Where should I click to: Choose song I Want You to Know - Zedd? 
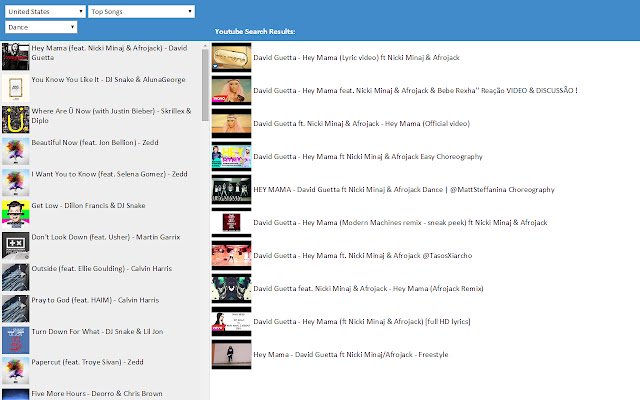109,174
